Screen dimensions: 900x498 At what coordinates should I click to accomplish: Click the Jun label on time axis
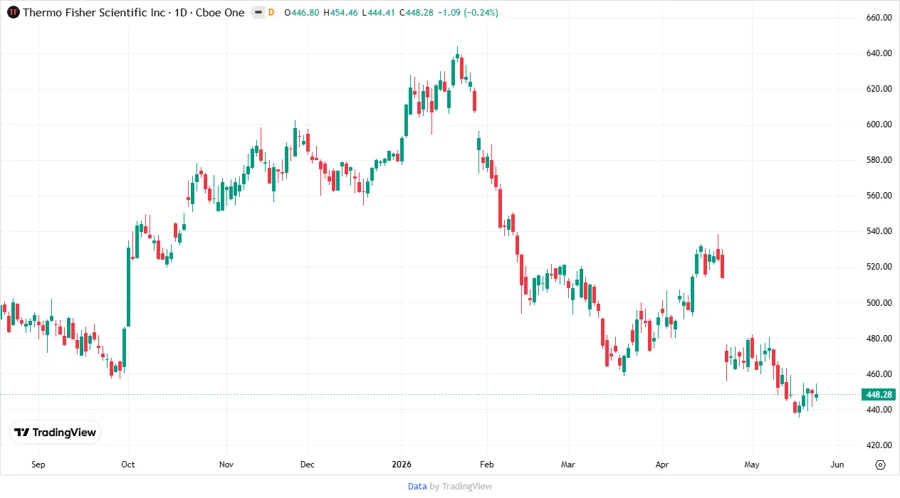837,464
